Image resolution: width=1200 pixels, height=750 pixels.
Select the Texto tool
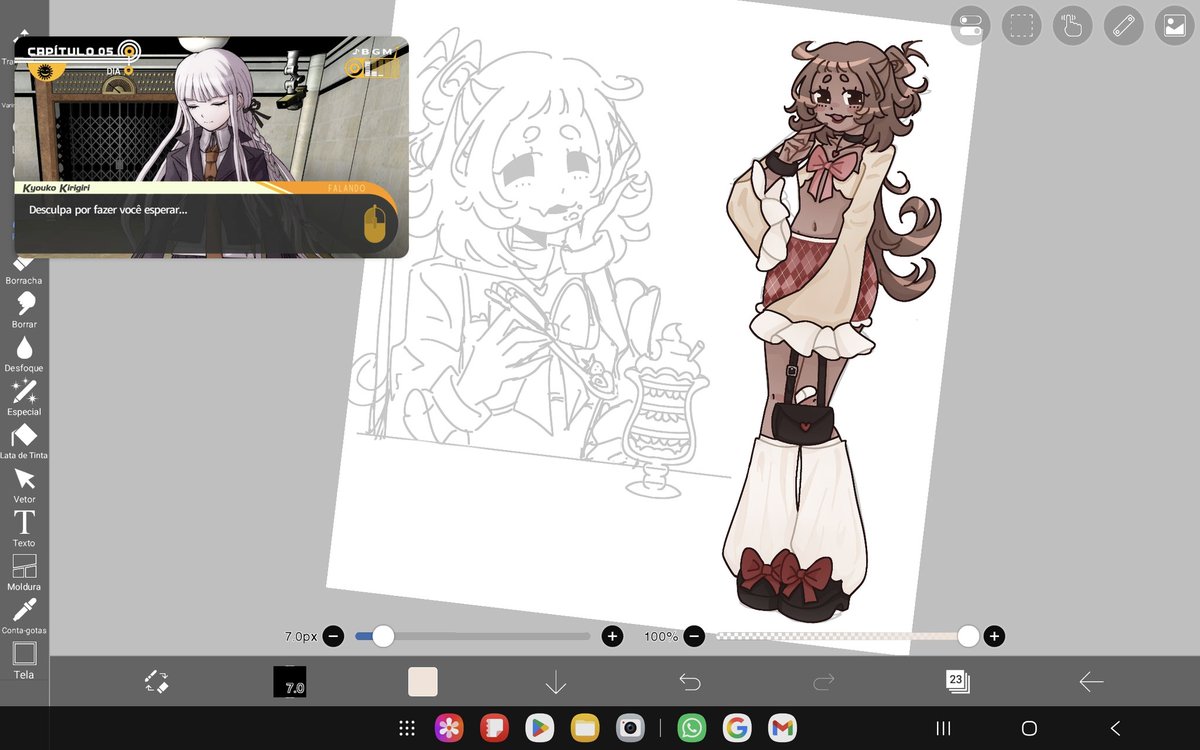click(x=24, y=528)
